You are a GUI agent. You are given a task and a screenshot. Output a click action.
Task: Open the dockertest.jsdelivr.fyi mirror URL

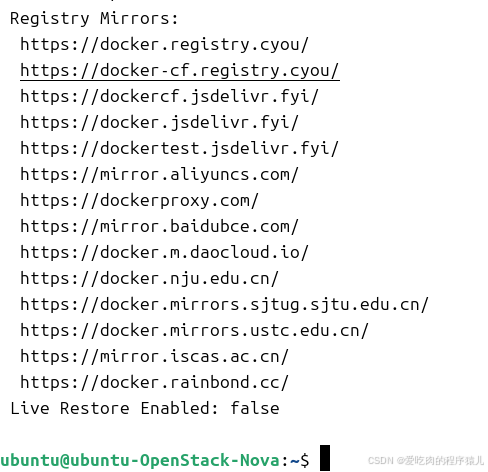tap(179, 149)
